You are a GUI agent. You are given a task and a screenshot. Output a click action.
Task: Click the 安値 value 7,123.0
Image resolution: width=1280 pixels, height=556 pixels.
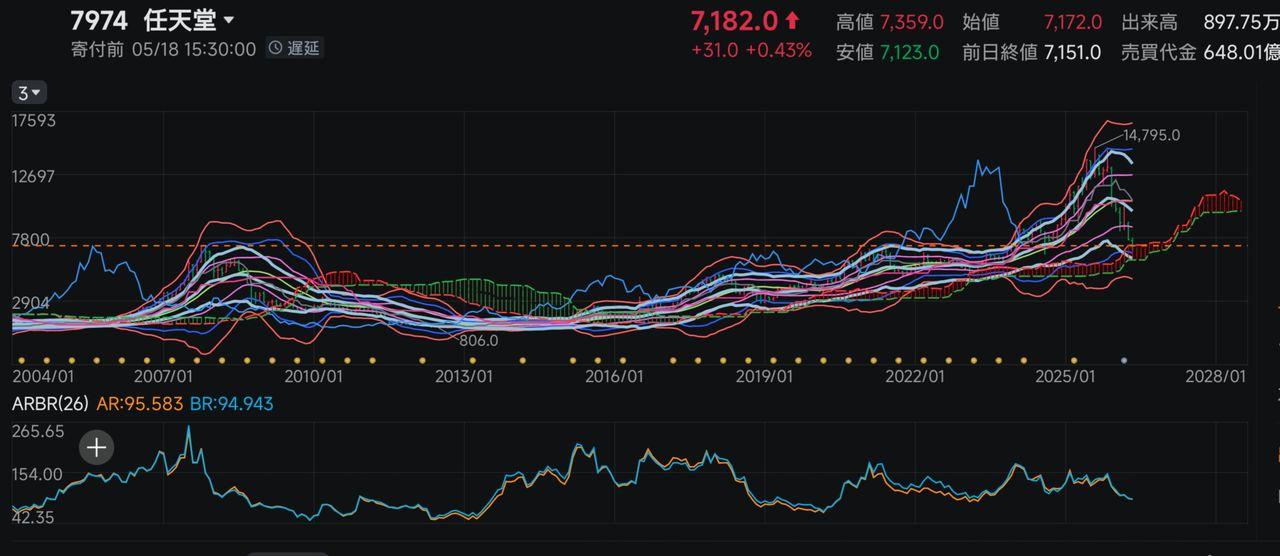pos(909,52)
